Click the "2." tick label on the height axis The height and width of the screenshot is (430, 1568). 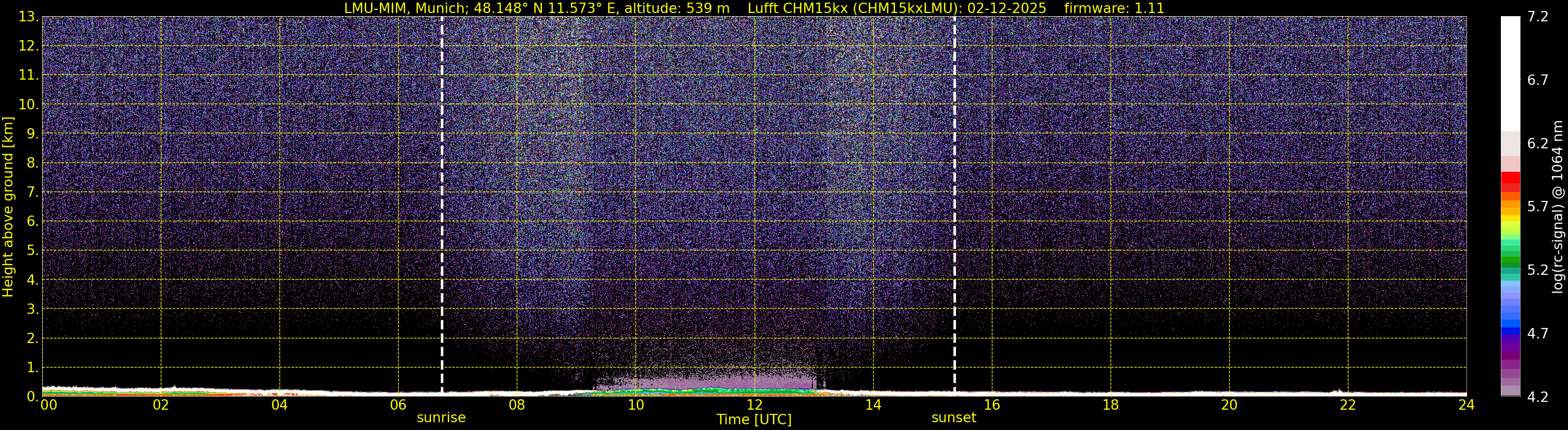(32, 338)
